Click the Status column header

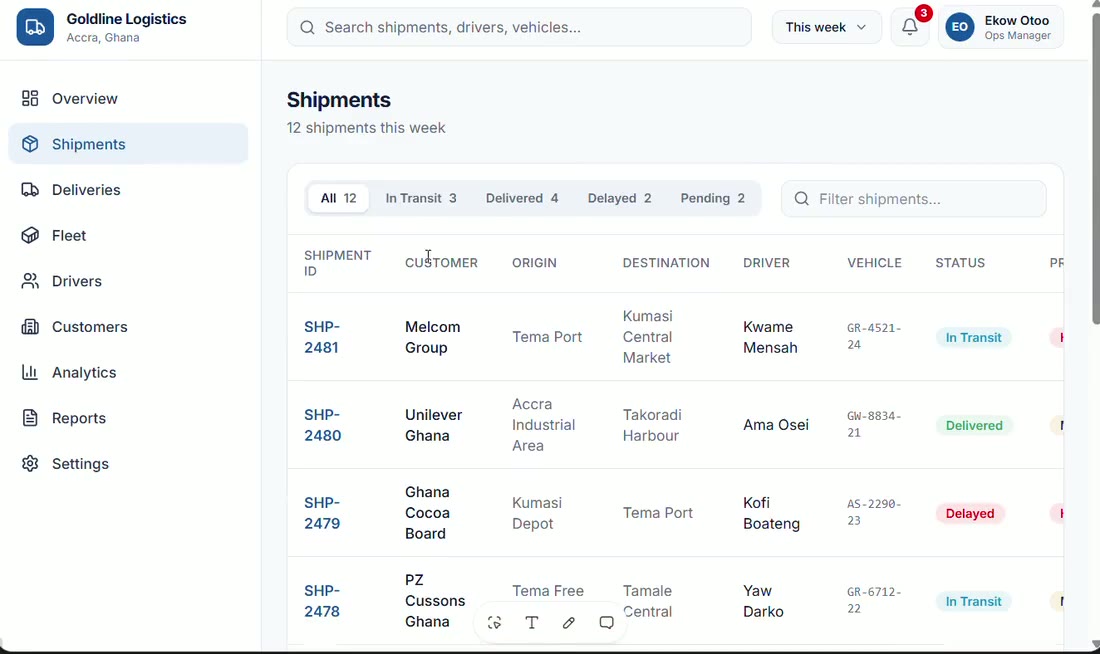(960, 263)
